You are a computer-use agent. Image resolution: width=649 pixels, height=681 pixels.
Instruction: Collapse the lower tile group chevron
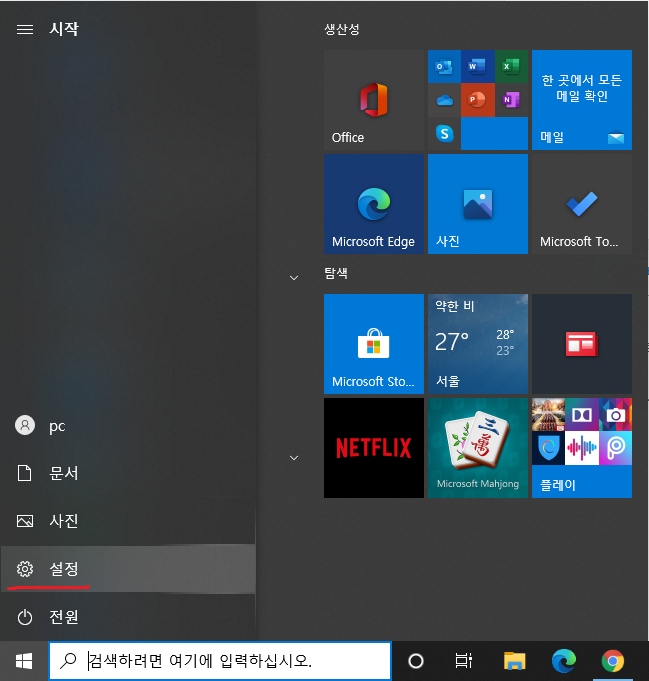point(294,458)
